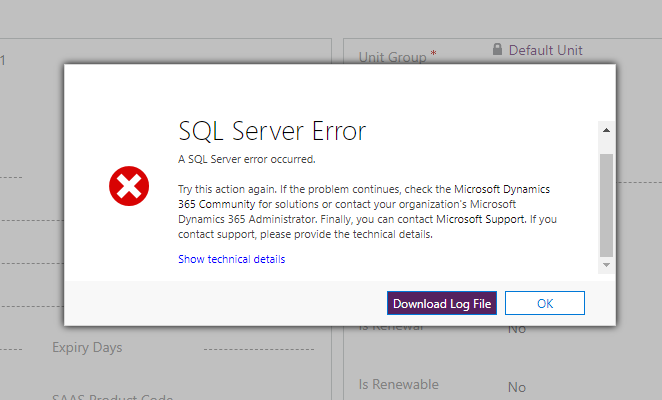Click the dialog's vertical scrollbar thumb
Screen dimensions: 662x400
pyautogui.click(x=606, y=205)
